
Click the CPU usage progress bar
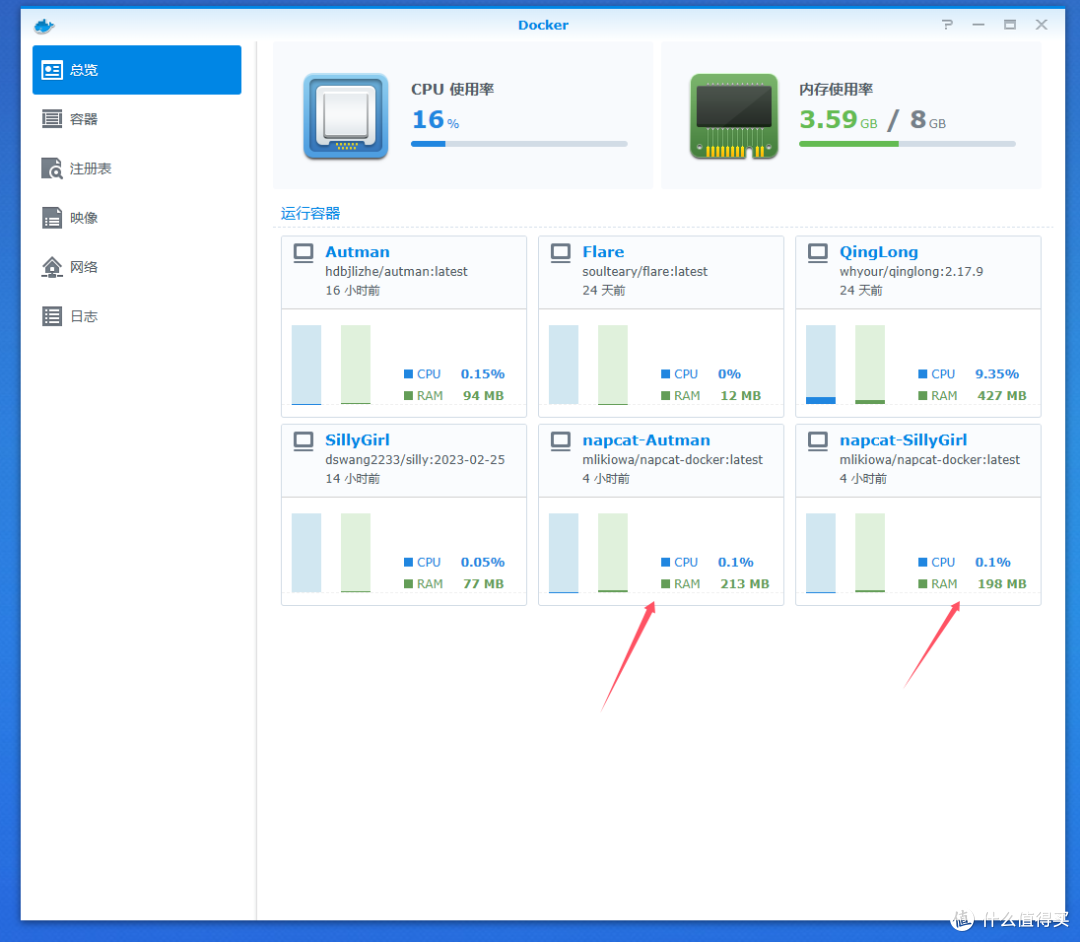coord(519,144)
